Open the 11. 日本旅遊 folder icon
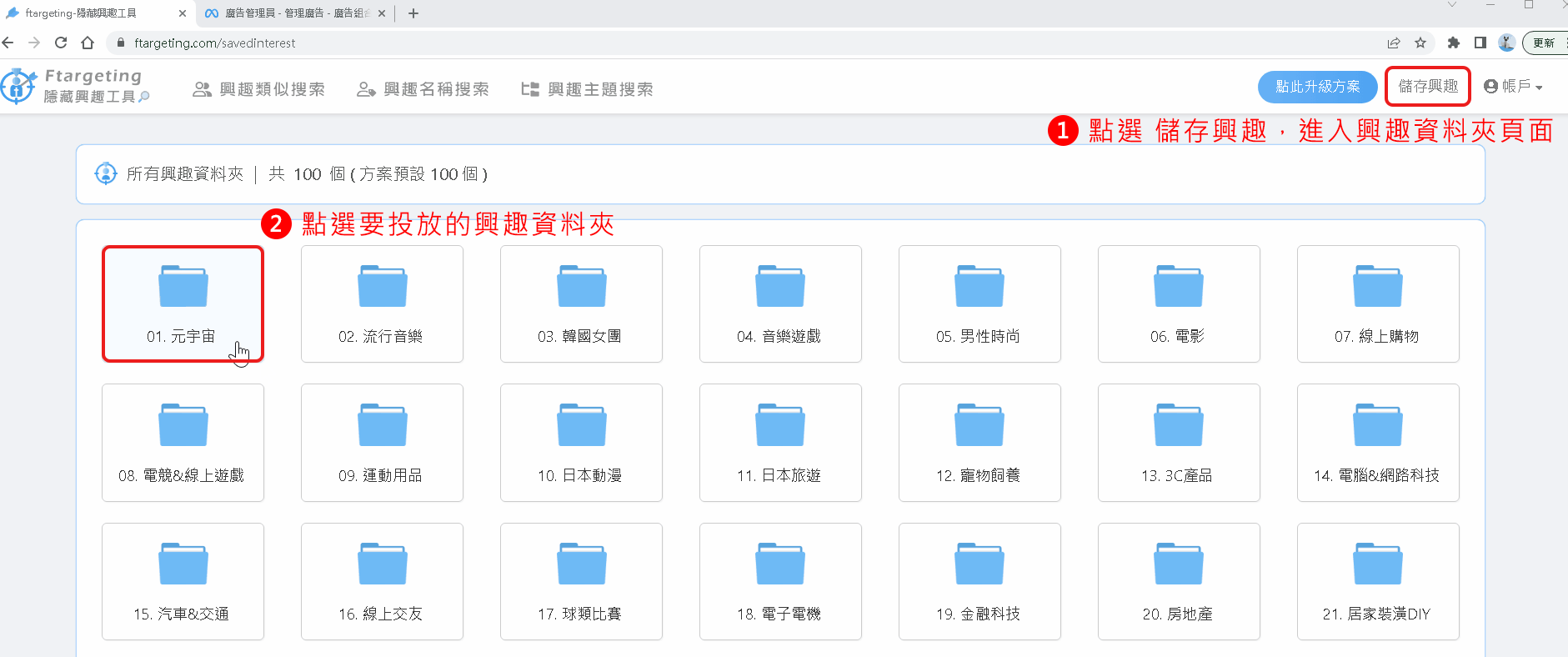This screenshot has width=1568, height=657. point(780,424)
